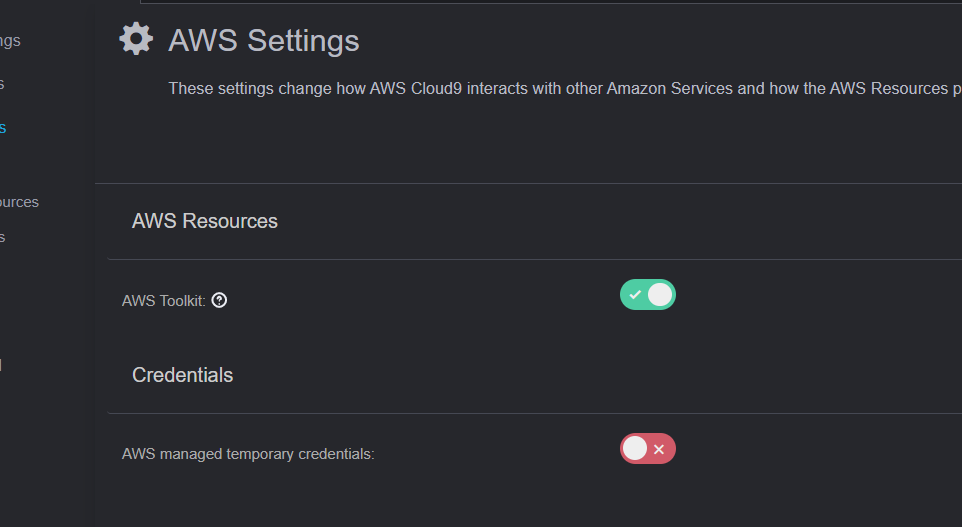Open the sidebar item just above the blue one

tap(3, 84)
